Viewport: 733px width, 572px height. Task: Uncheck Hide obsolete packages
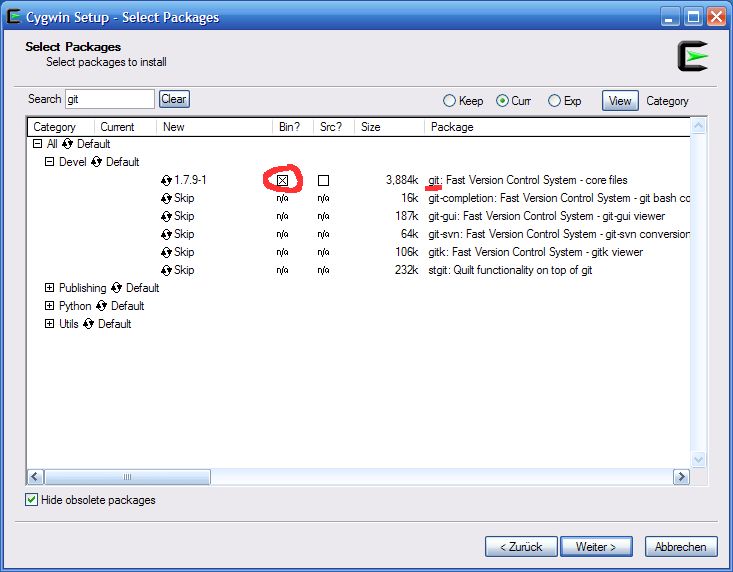point(31,500)
